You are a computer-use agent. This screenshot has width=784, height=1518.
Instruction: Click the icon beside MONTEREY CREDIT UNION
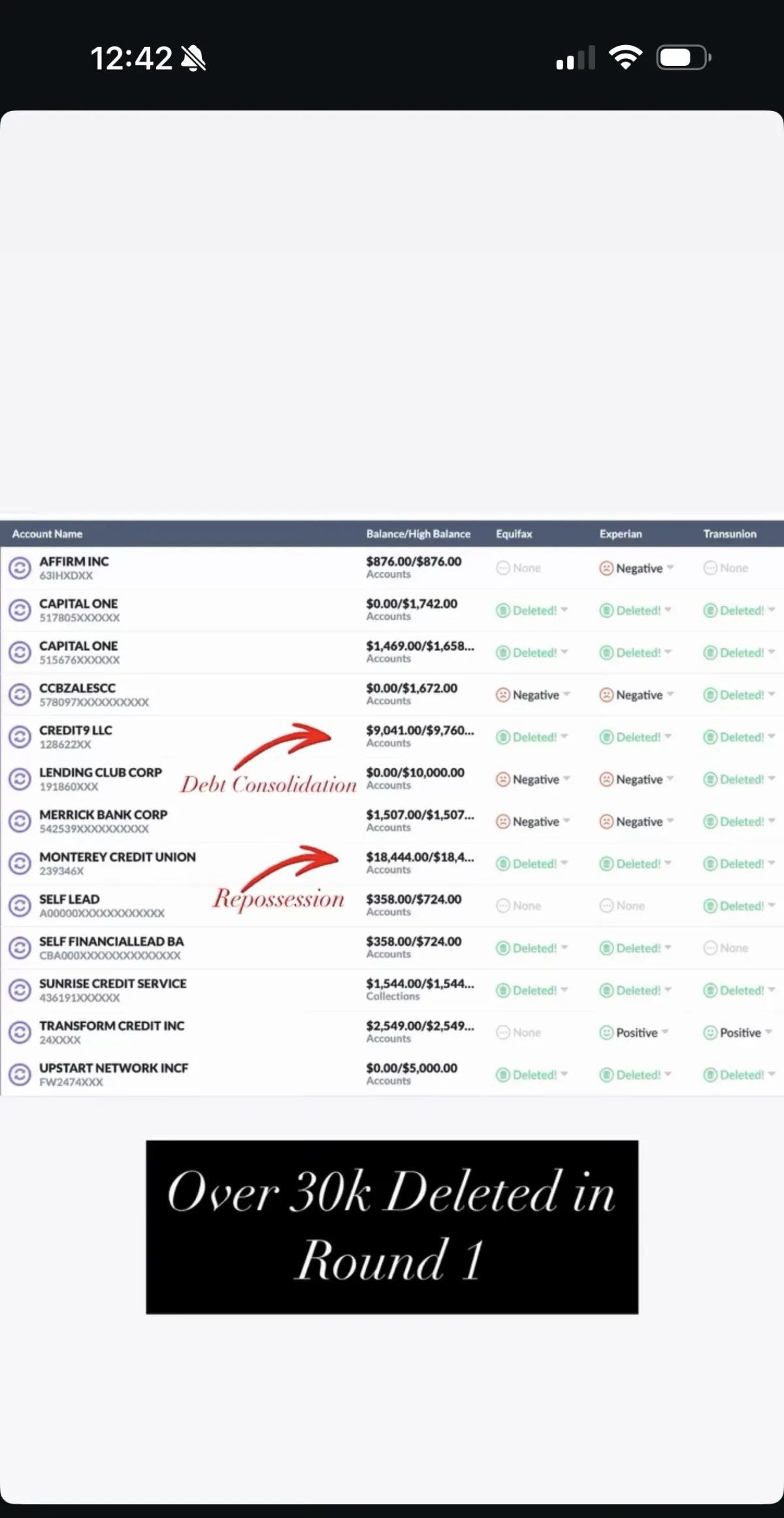(20, 864)
